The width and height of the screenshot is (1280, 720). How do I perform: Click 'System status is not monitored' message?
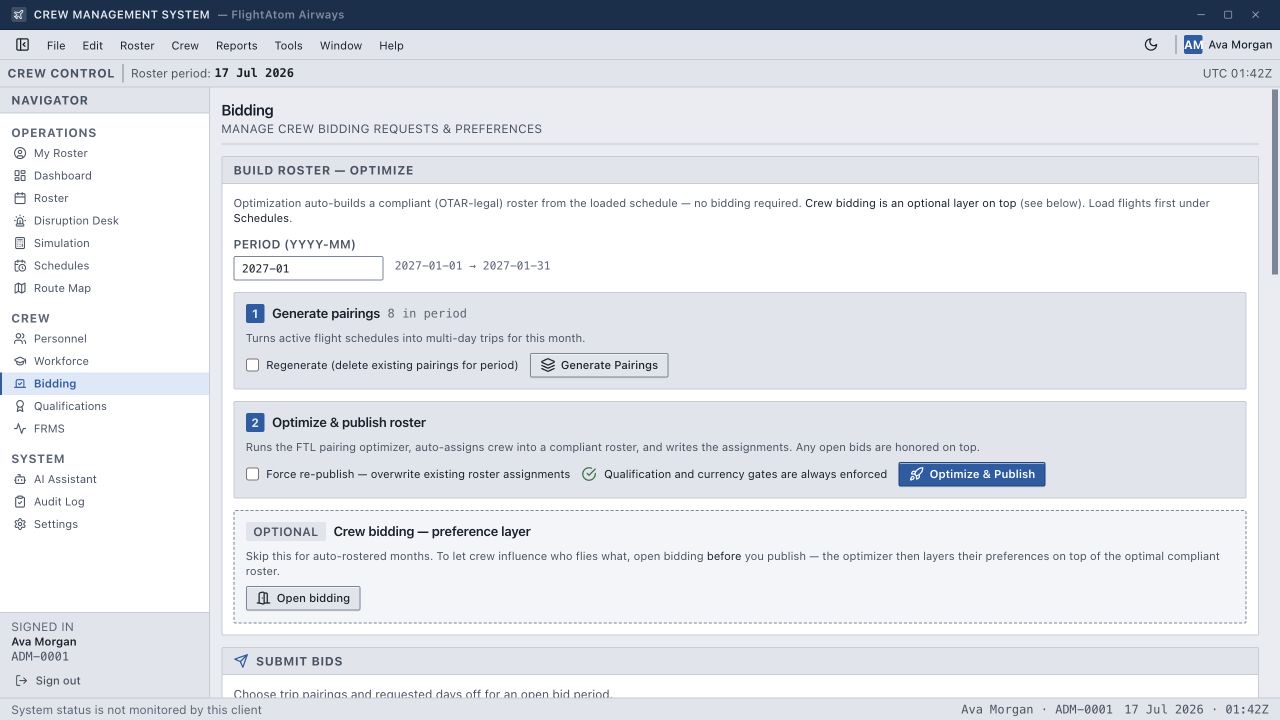click(x=137, y=710)
